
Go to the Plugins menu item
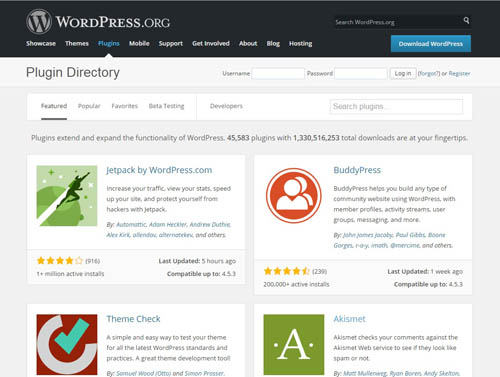point(109,43)
